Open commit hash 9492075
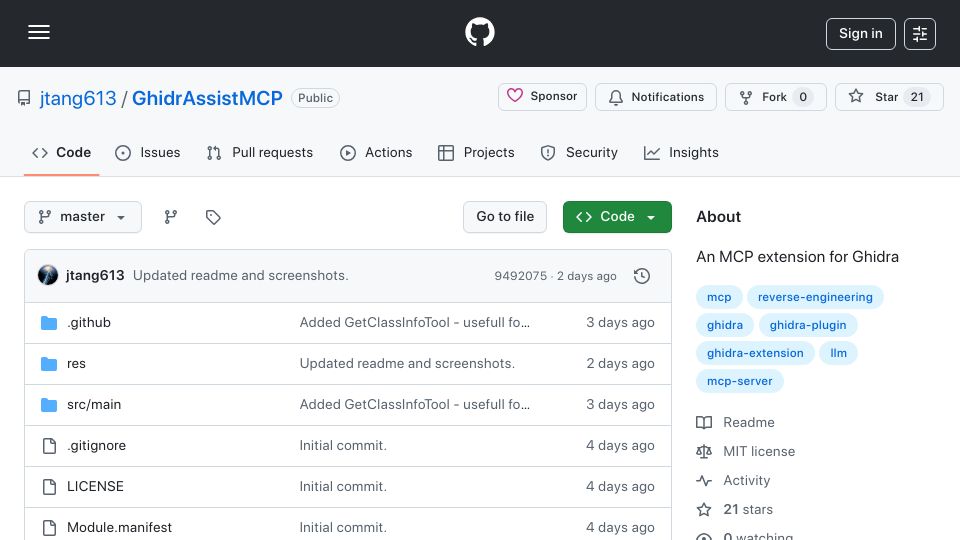Image resolution: width=960 pixels, height=540 pixels. (x=520, y=276)
